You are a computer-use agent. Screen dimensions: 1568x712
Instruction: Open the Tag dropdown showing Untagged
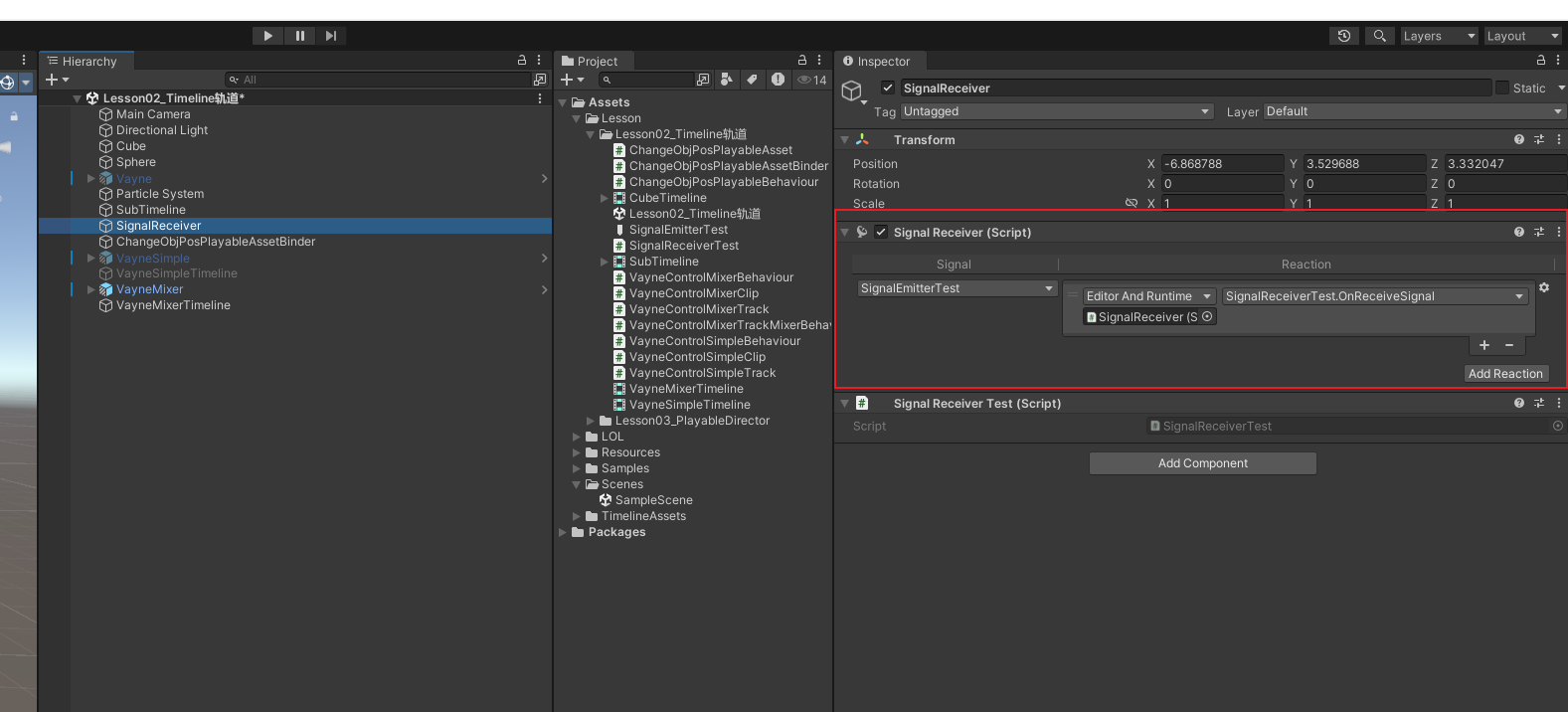point(1056,111)
